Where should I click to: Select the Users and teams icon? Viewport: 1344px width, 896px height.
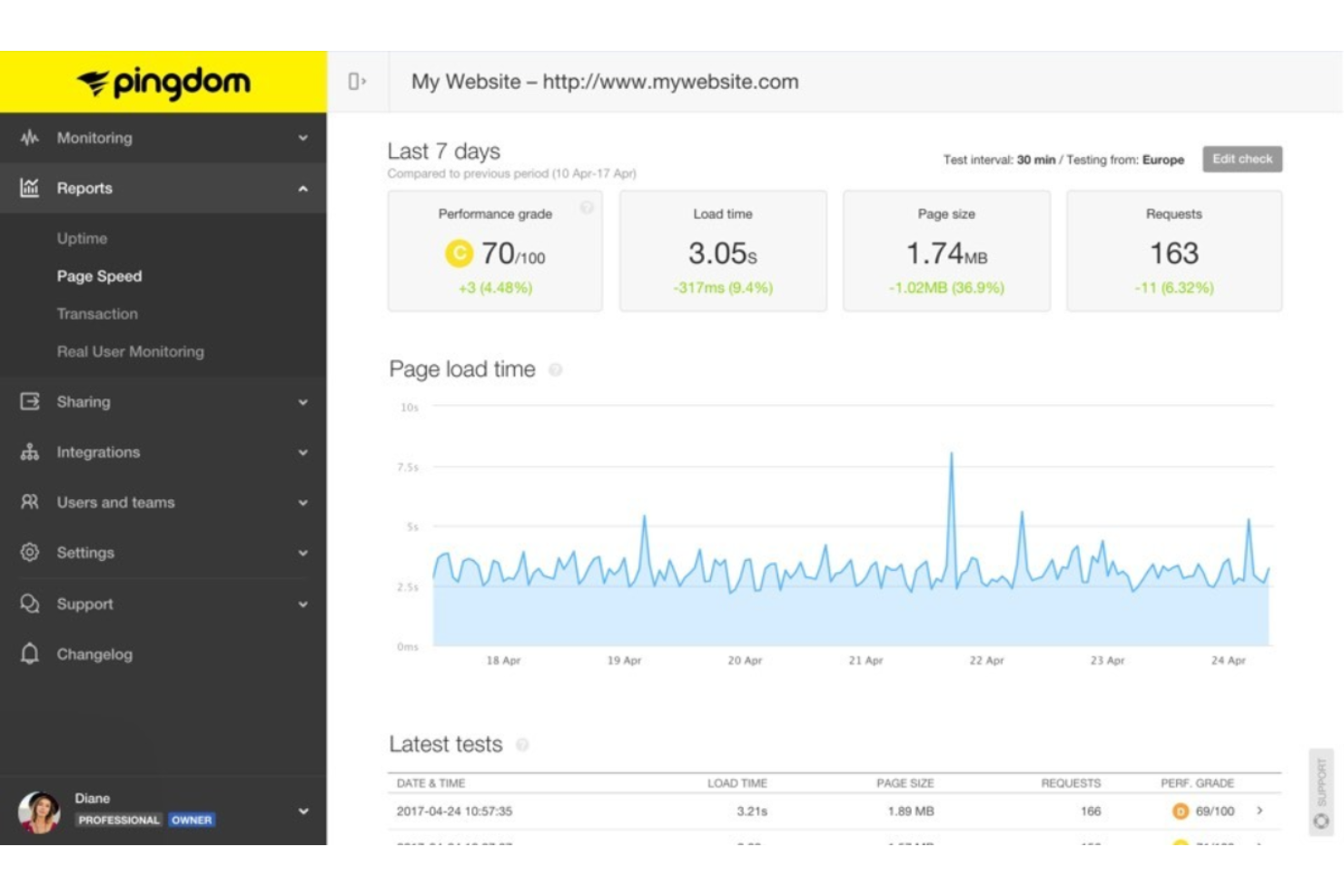[x=30, y=502]
